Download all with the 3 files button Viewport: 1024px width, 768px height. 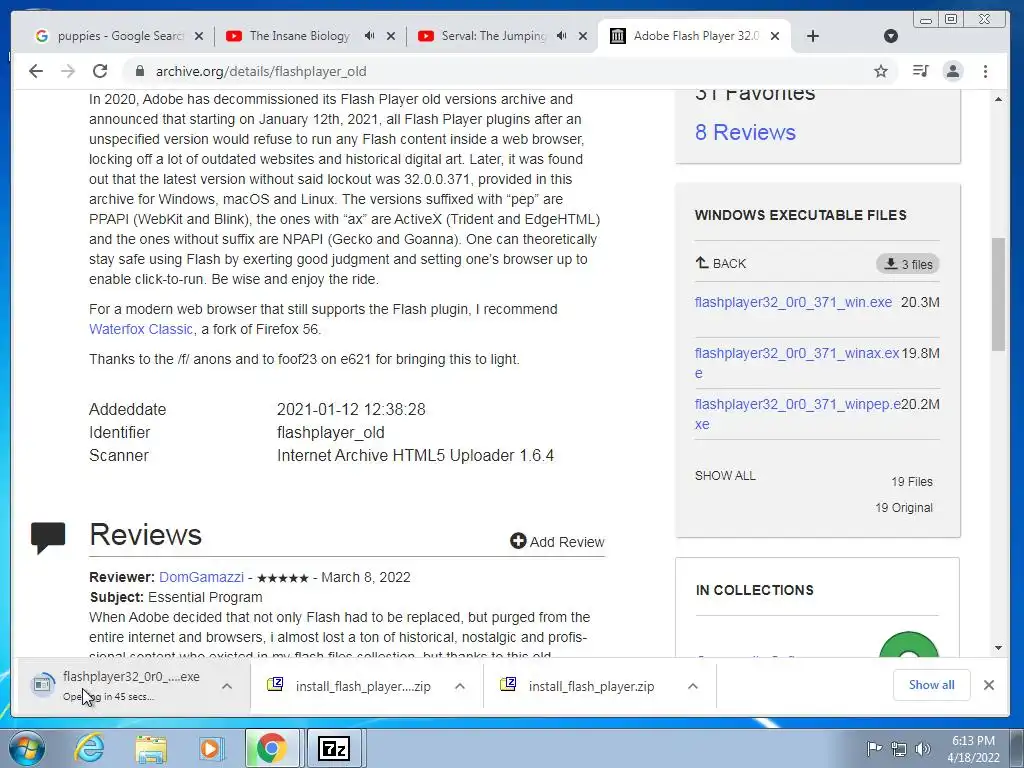[x=908, y=264]
